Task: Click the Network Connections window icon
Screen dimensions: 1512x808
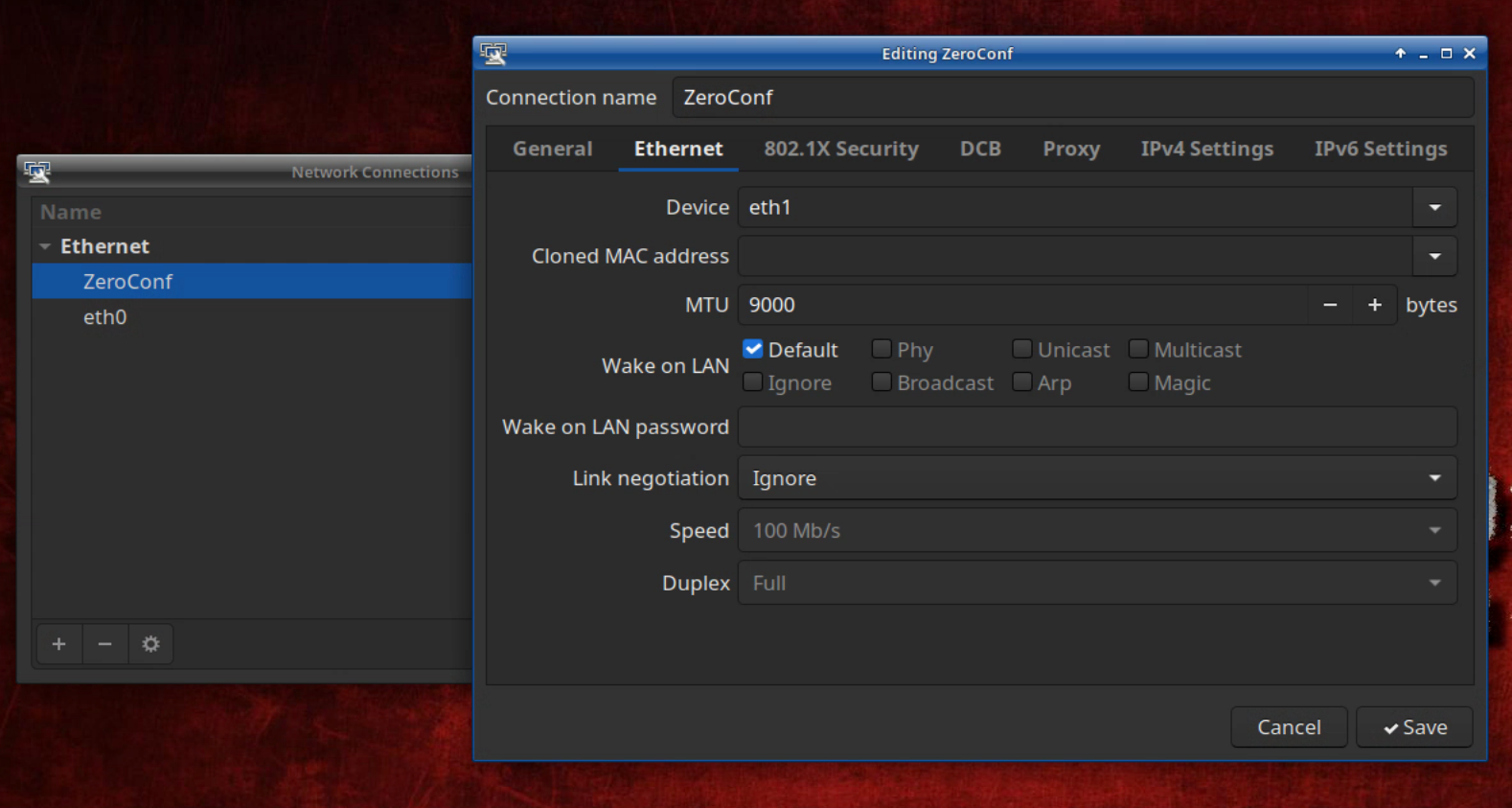Action: pyautogui.click(x=37, y=173)
